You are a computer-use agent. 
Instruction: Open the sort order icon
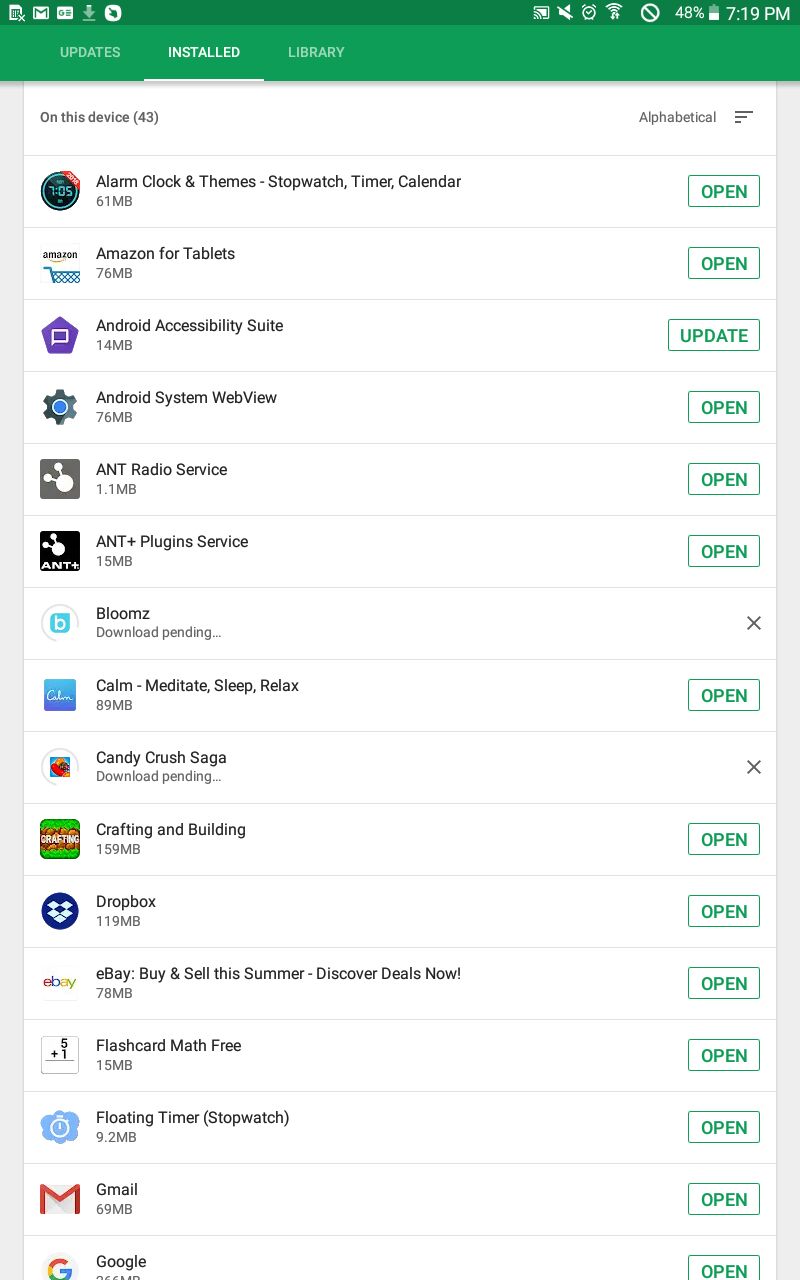point(743,117)
